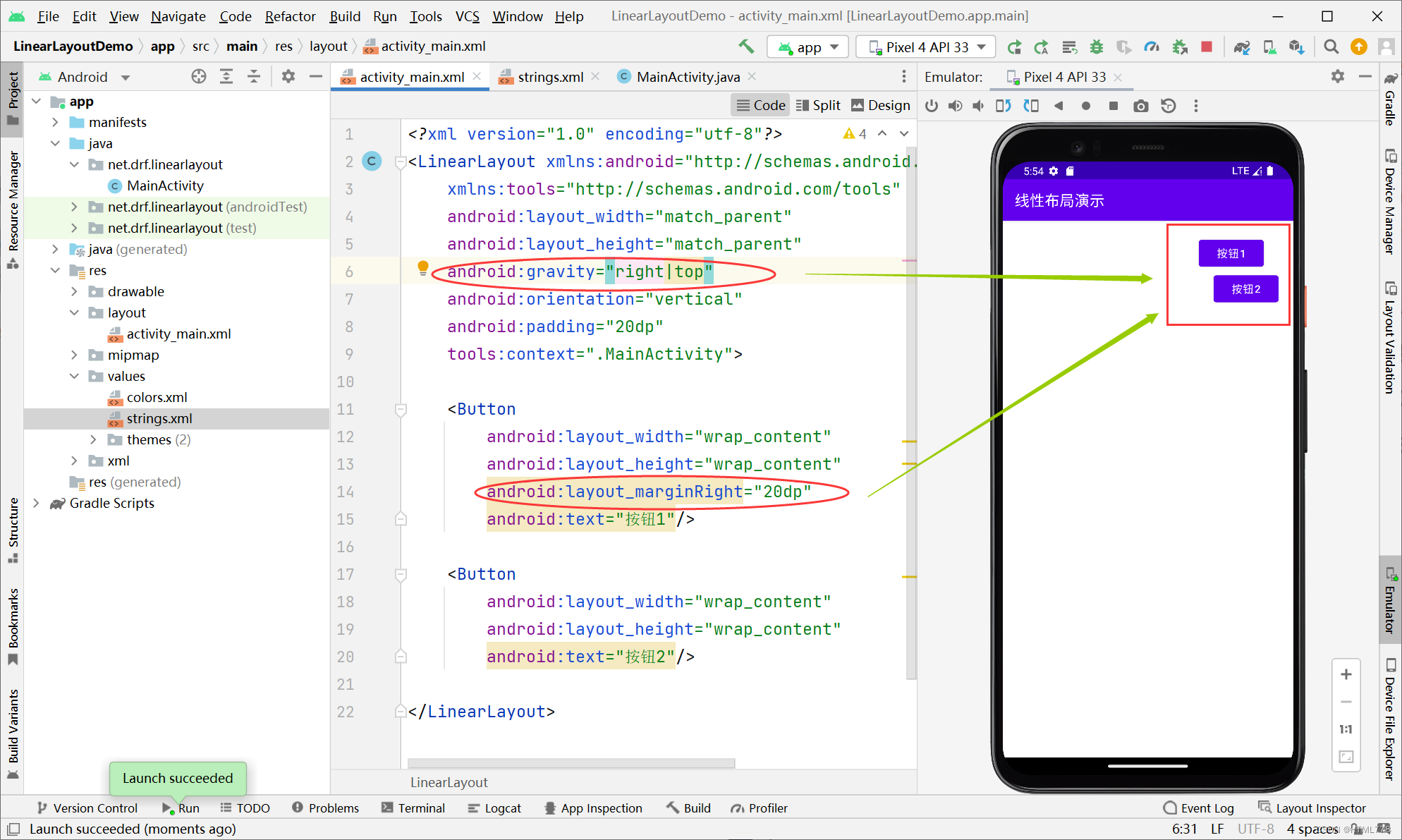Expand the Gradle Scripts tree node
Viewport: 1402px width, 840px height.
pos(36,503)
